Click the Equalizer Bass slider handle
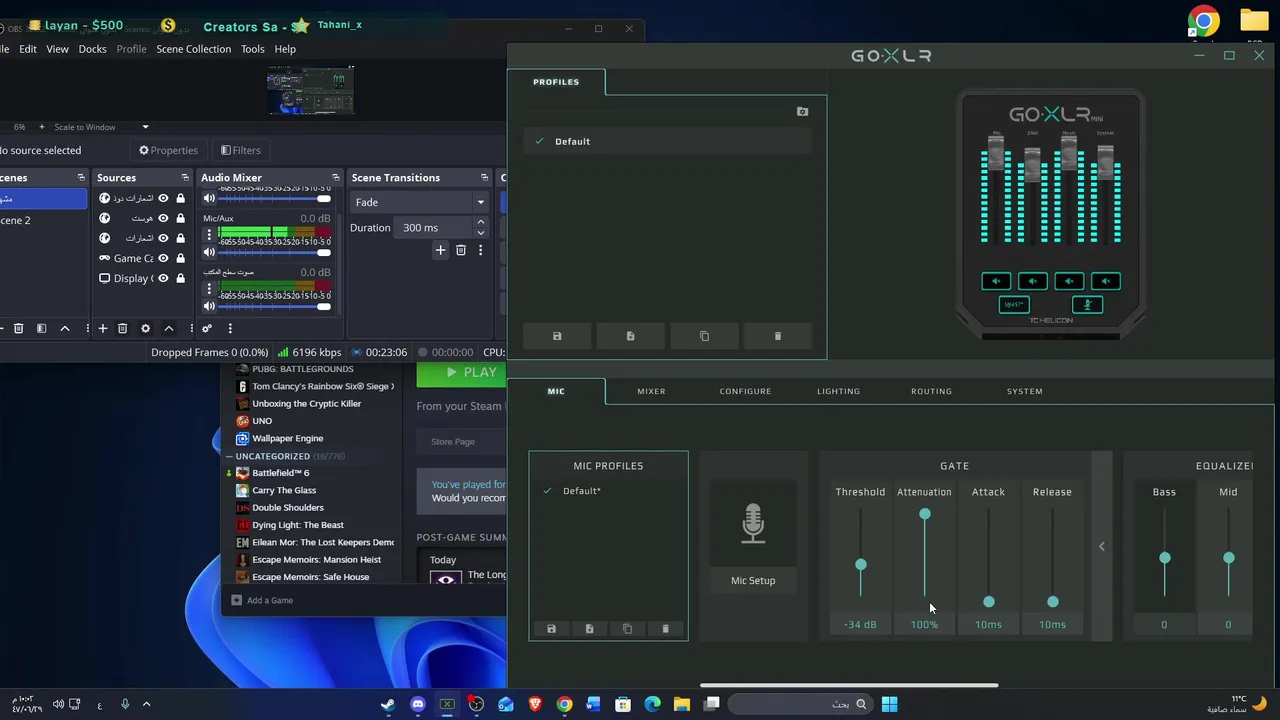The width and height of the screenshot is (1280, 720). [x=1165, y=558]
